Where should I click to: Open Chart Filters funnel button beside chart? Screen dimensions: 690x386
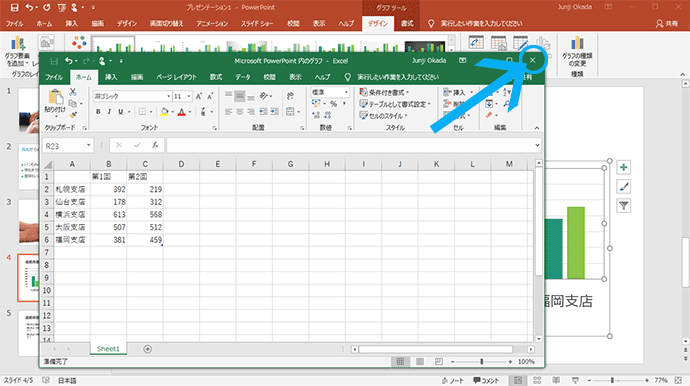(624, 206)
